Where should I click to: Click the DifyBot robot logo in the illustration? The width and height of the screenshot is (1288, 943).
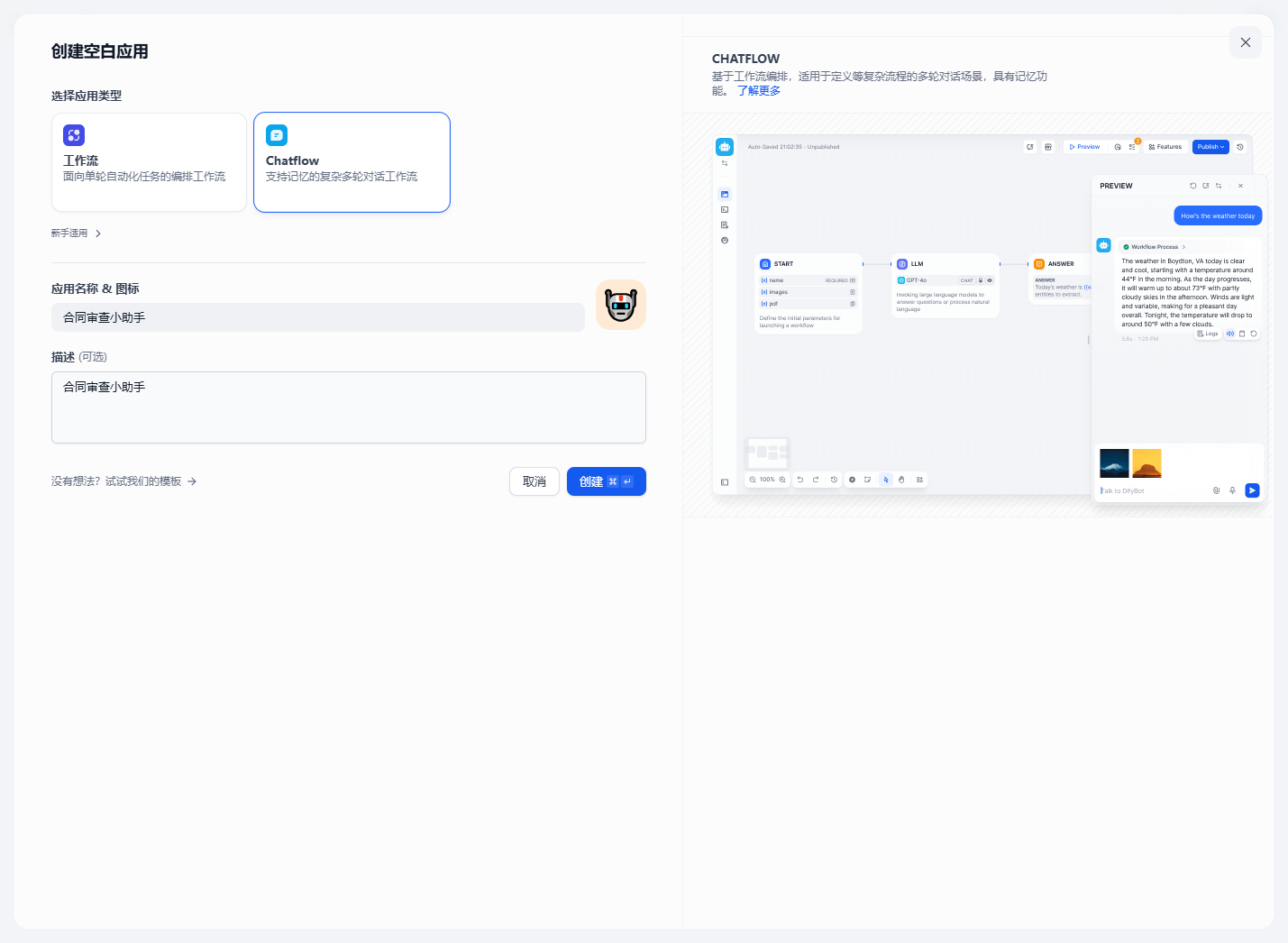(725, 147)
